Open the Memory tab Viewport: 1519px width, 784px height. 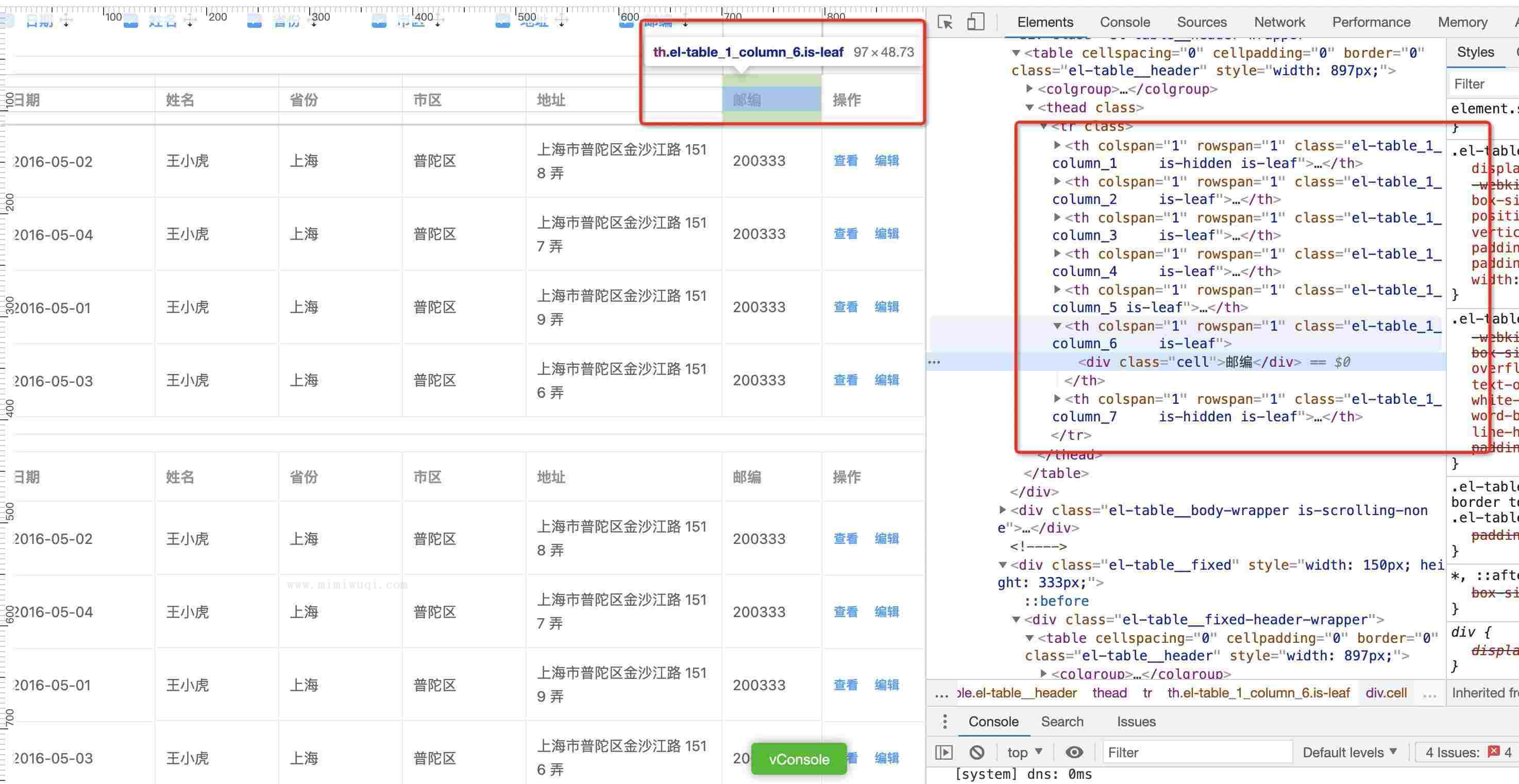1462,22
